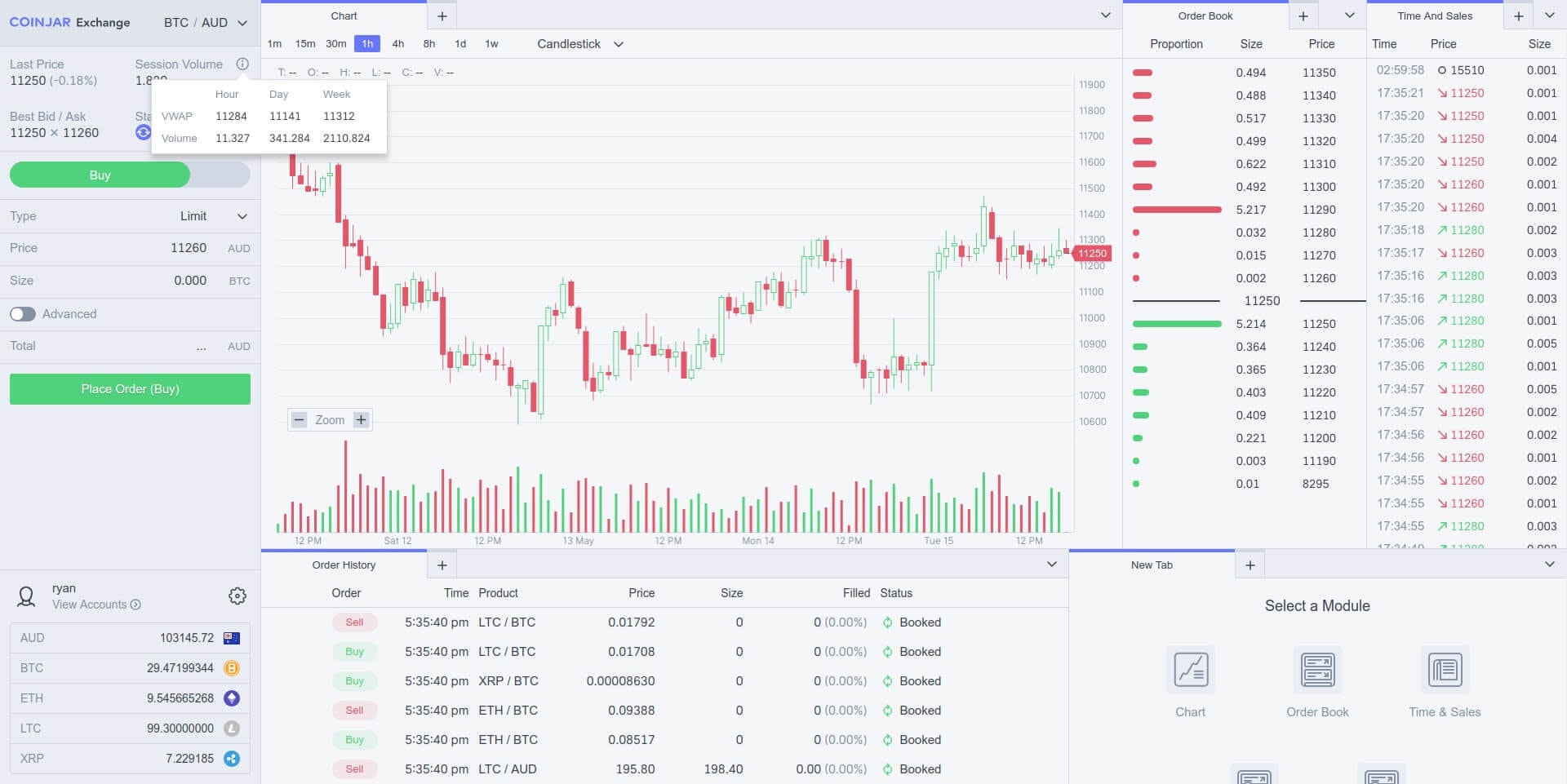The image size is (1567, 784).
Task: Add a new tab next to Order History
Action: [442, 565]
